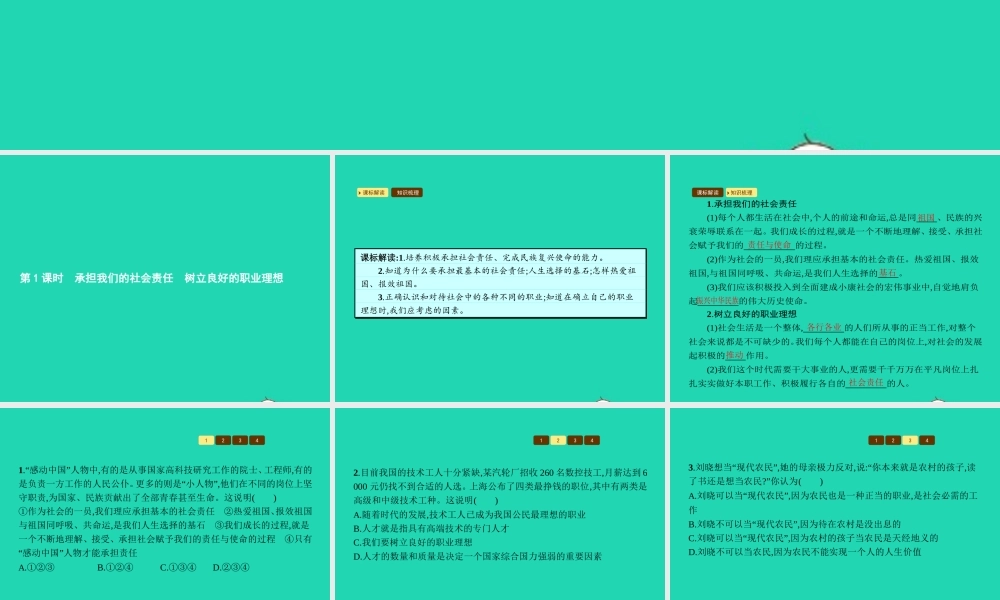This screenshot has width=1000, height=600.
Task: Click page button 3 on the 技术工人 question slide
Action: [575, 440]
